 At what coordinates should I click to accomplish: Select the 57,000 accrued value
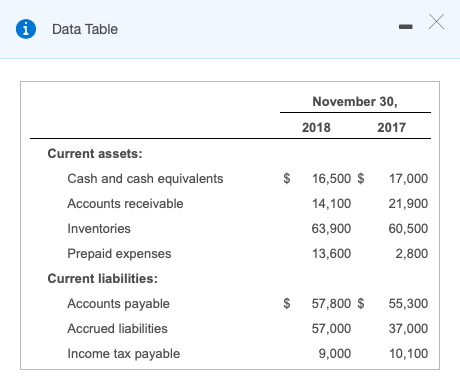point(331,329)
